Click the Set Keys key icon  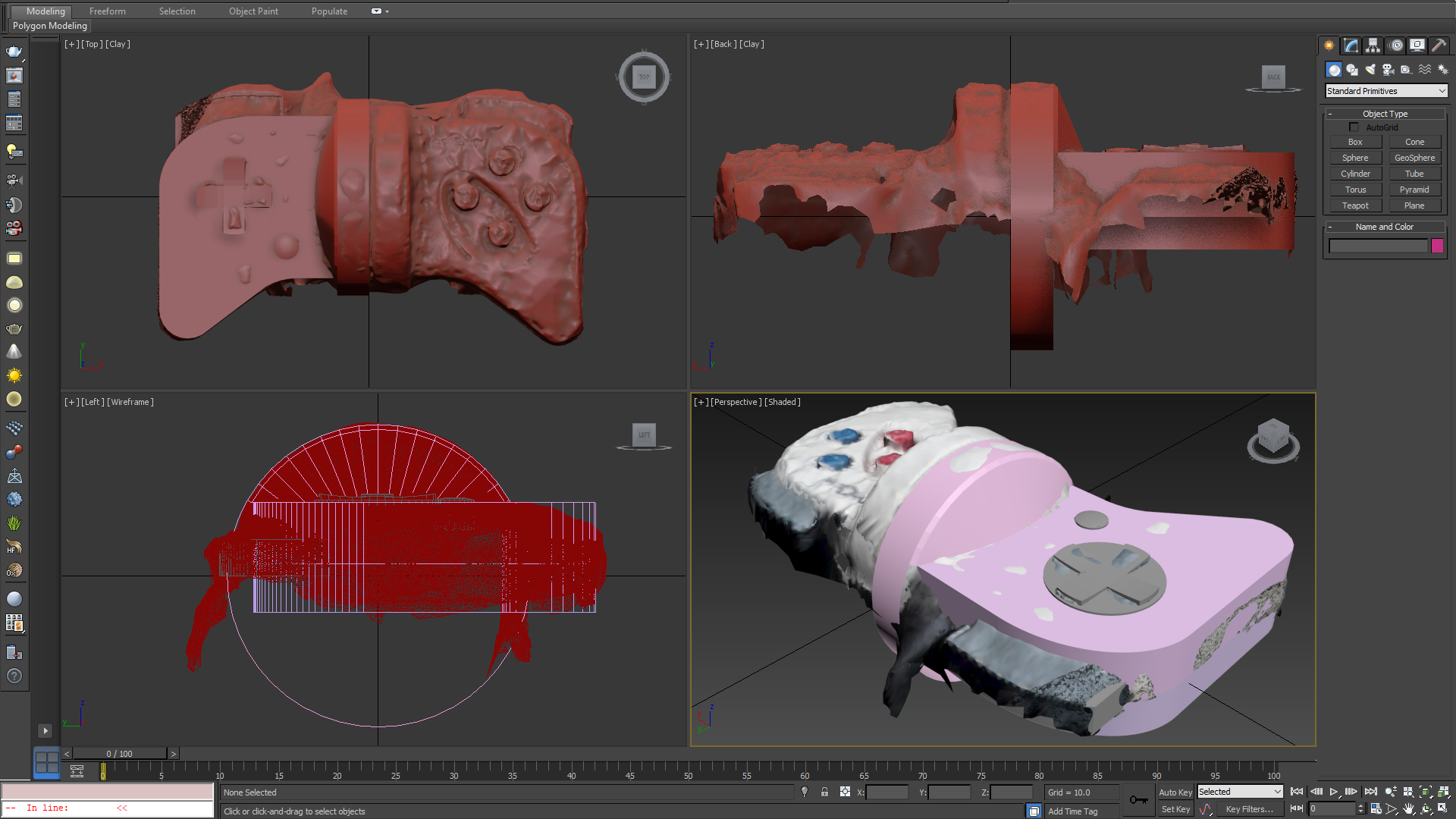pos(1138,800)
